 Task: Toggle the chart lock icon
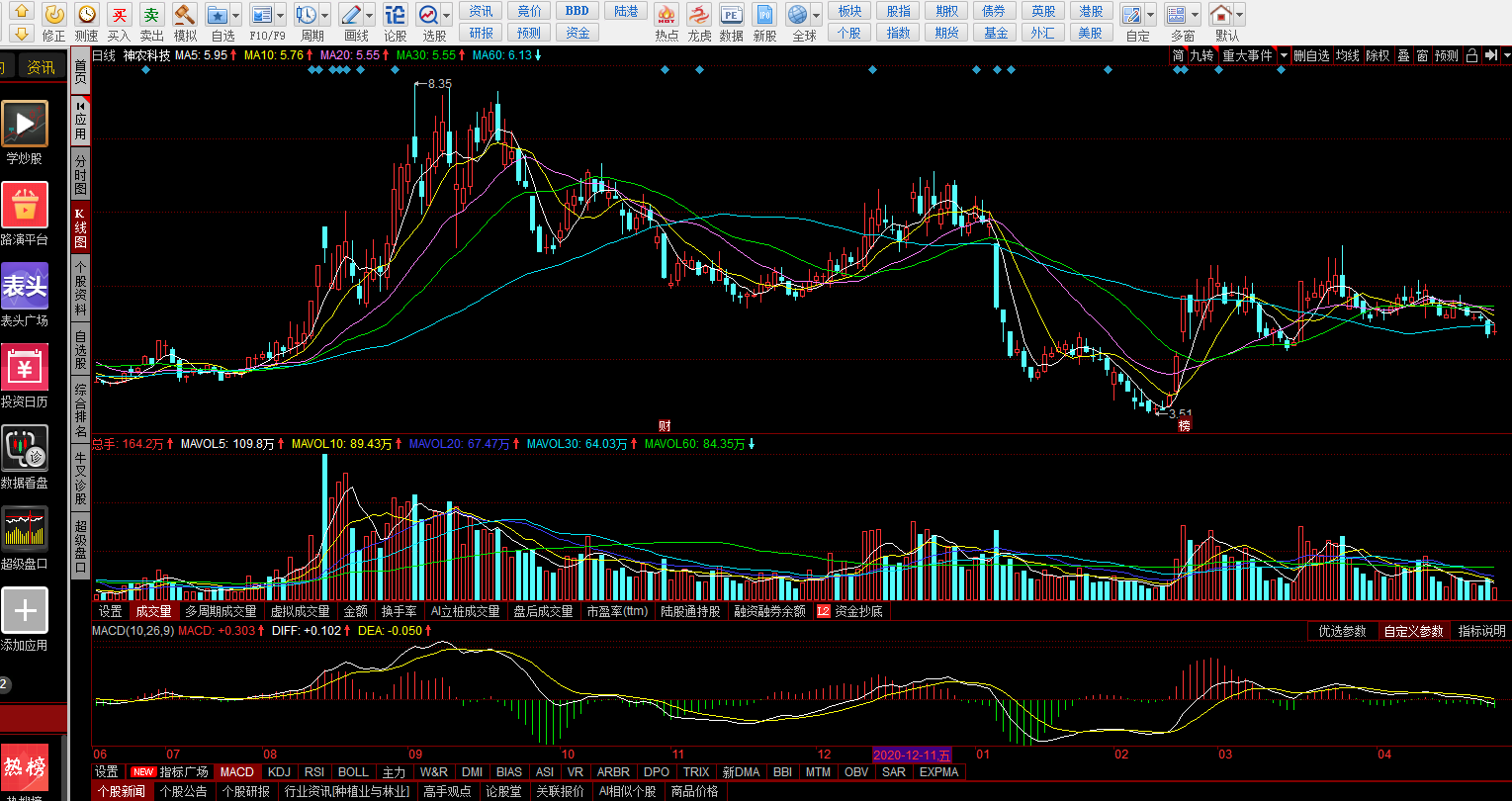[x=1471, y=56]
